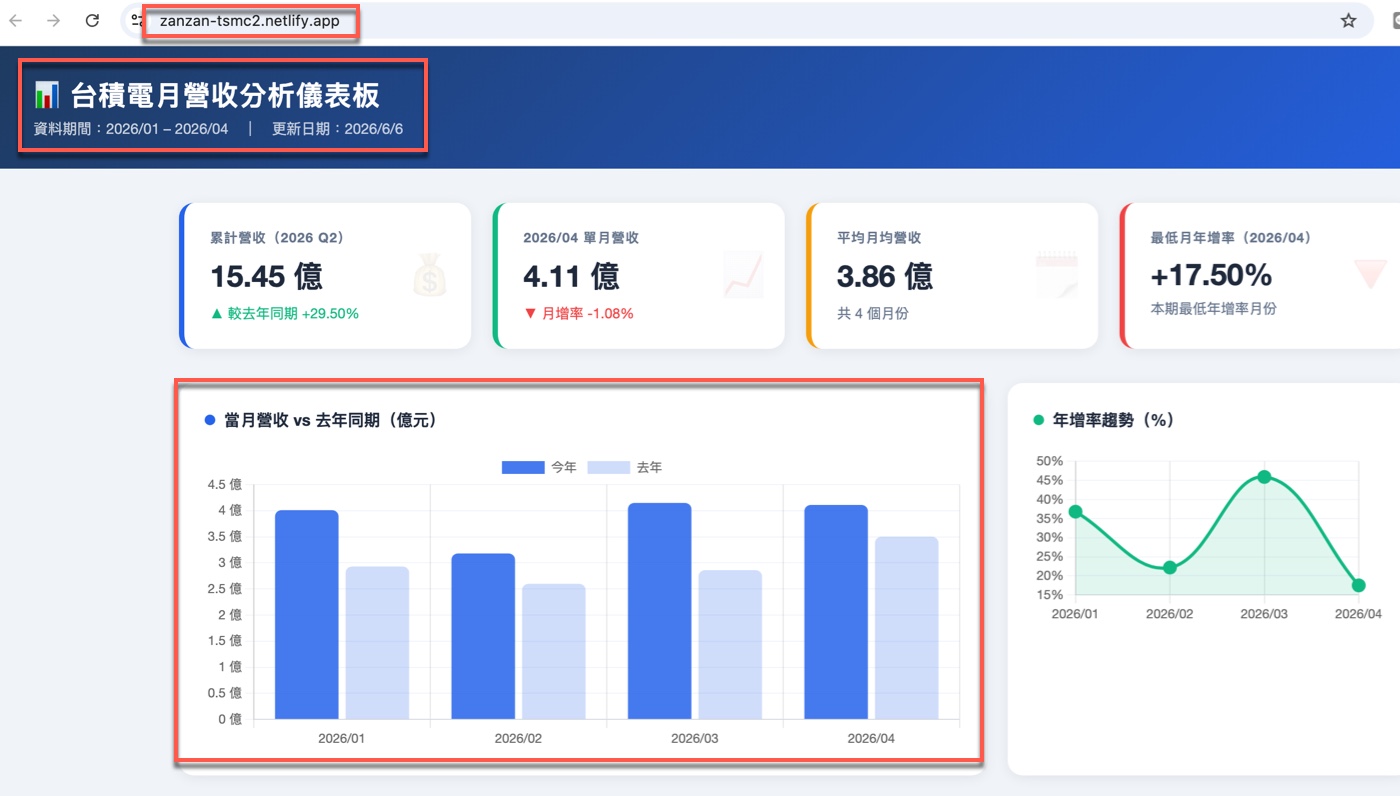The image size is (1400, 796).
Task: Toggle the 去年 legend item in bar chart
Action: point(625,467)
